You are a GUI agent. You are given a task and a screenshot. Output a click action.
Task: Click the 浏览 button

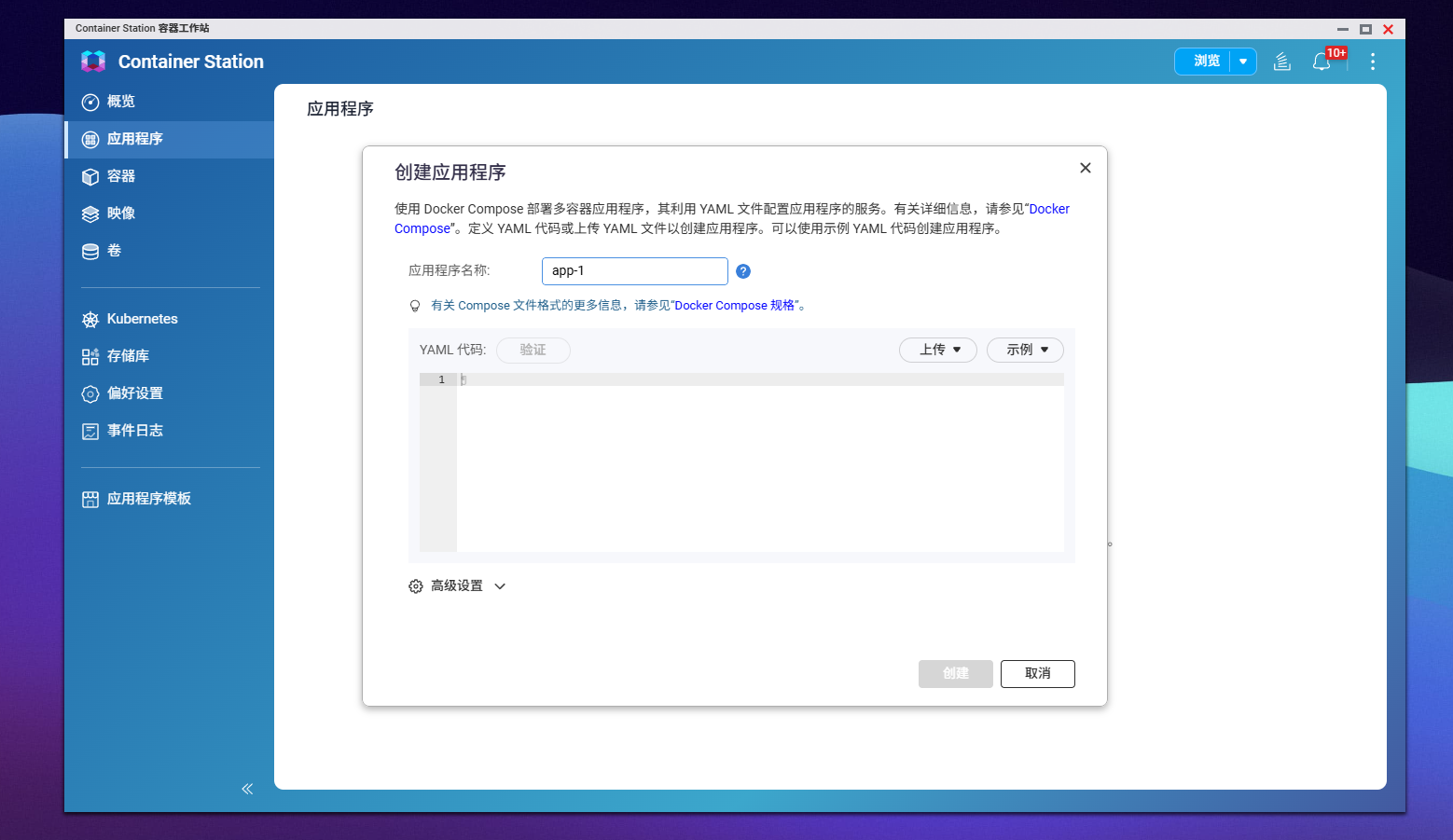tap(1203, 62)
